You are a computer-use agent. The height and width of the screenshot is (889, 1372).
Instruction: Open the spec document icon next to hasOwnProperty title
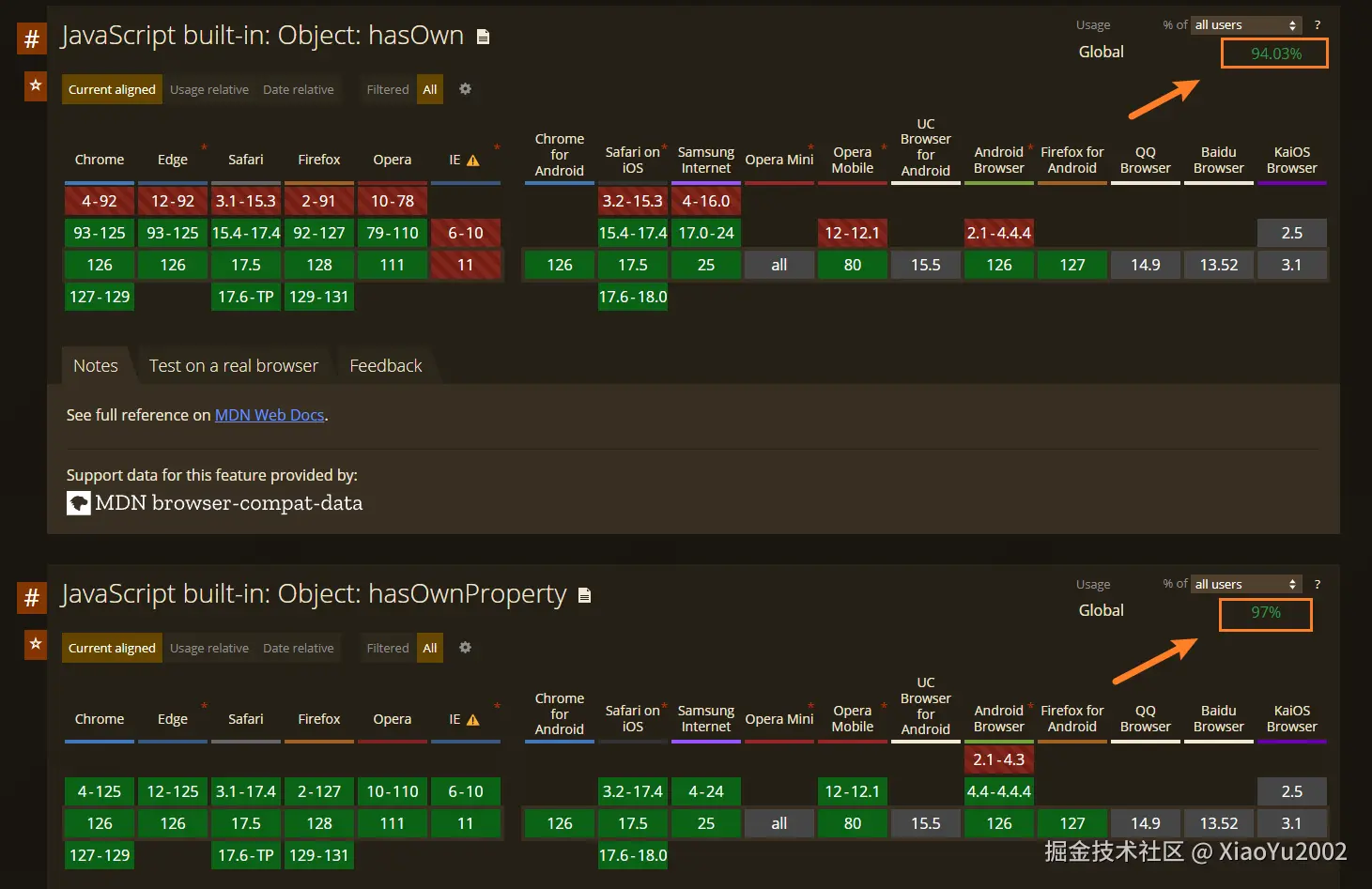[x=584, y=595]
